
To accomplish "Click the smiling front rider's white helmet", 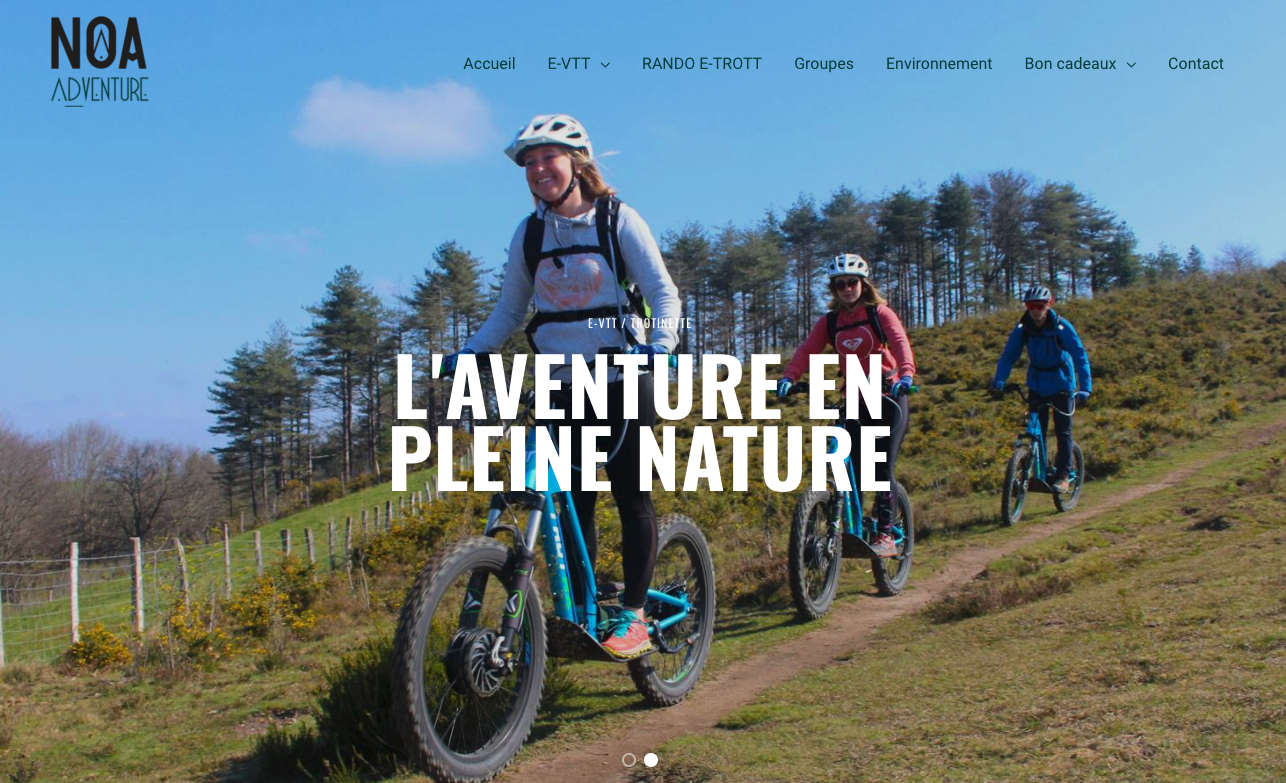I will coord(549,136).
